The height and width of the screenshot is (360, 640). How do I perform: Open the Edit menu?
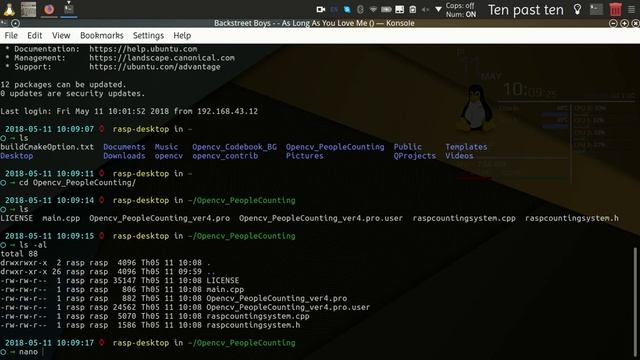click(35, 36)
